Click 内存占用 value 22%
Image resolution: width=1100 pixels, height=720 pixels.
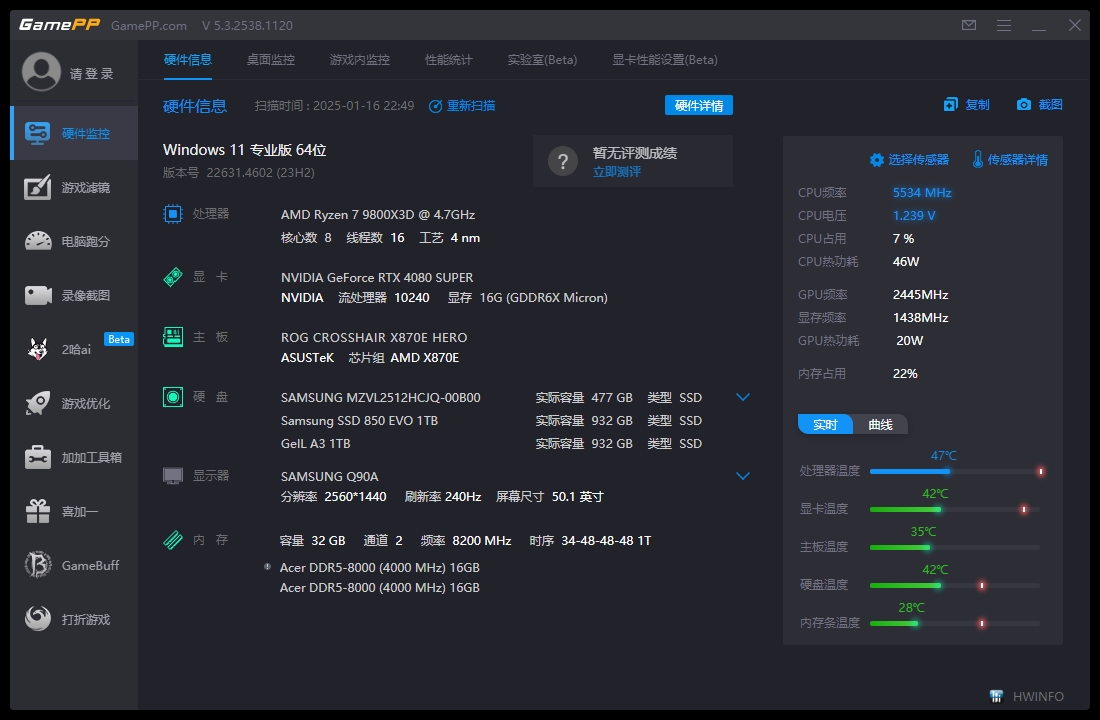[x=905, y=373]
